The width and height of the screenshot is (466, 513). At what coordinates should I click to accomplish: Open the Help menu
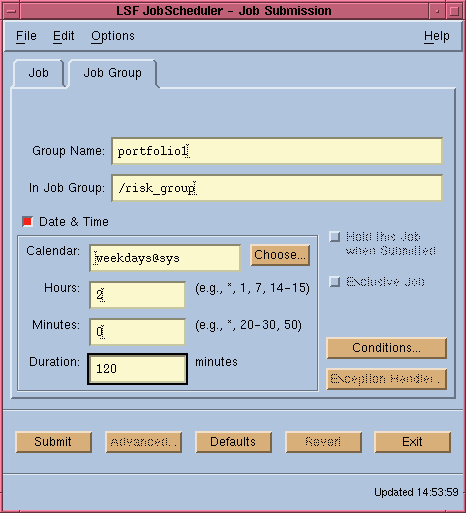click(437, 36)
